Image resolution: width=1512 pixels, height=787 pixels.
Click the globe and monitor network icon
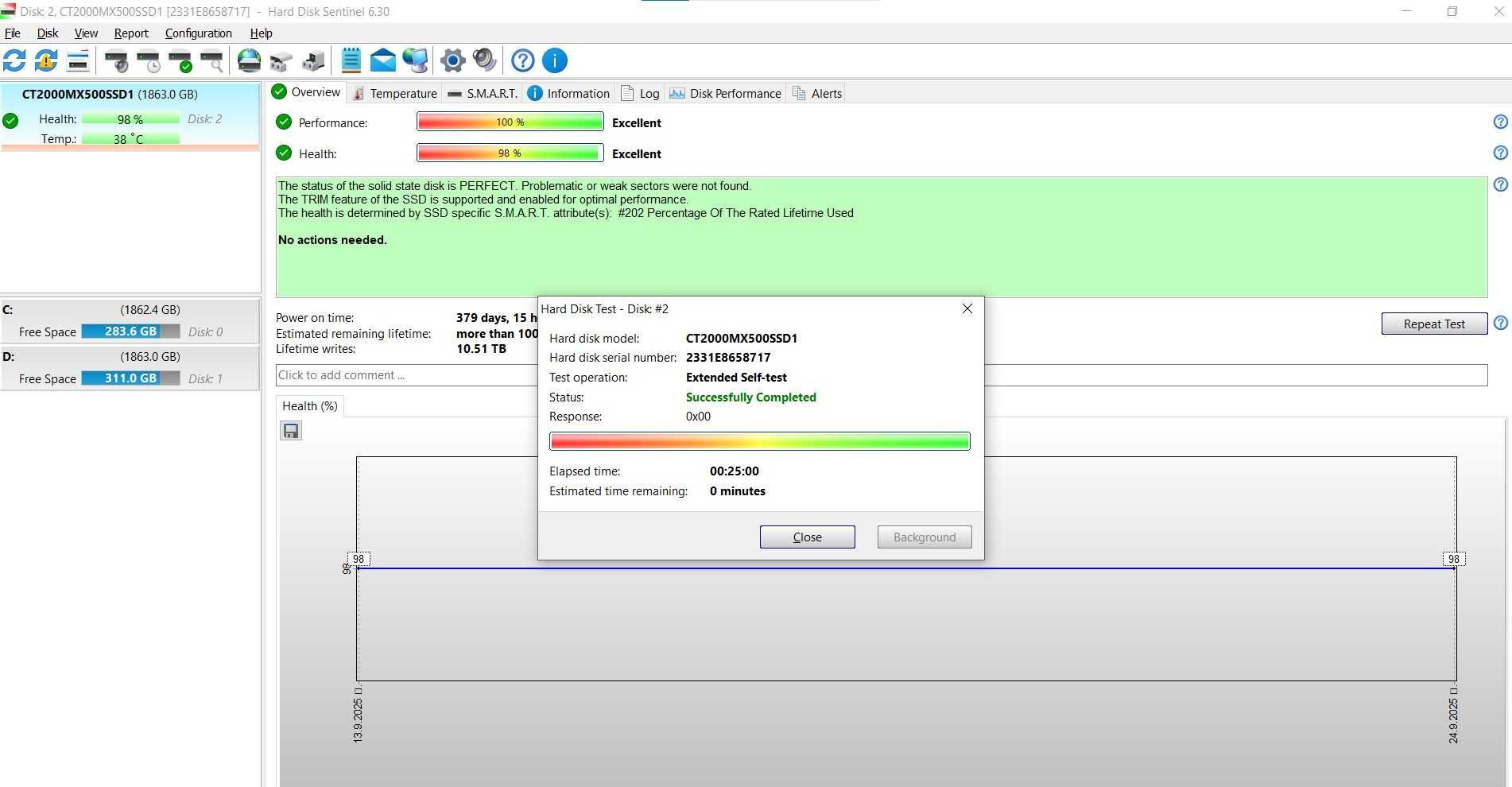415,60
